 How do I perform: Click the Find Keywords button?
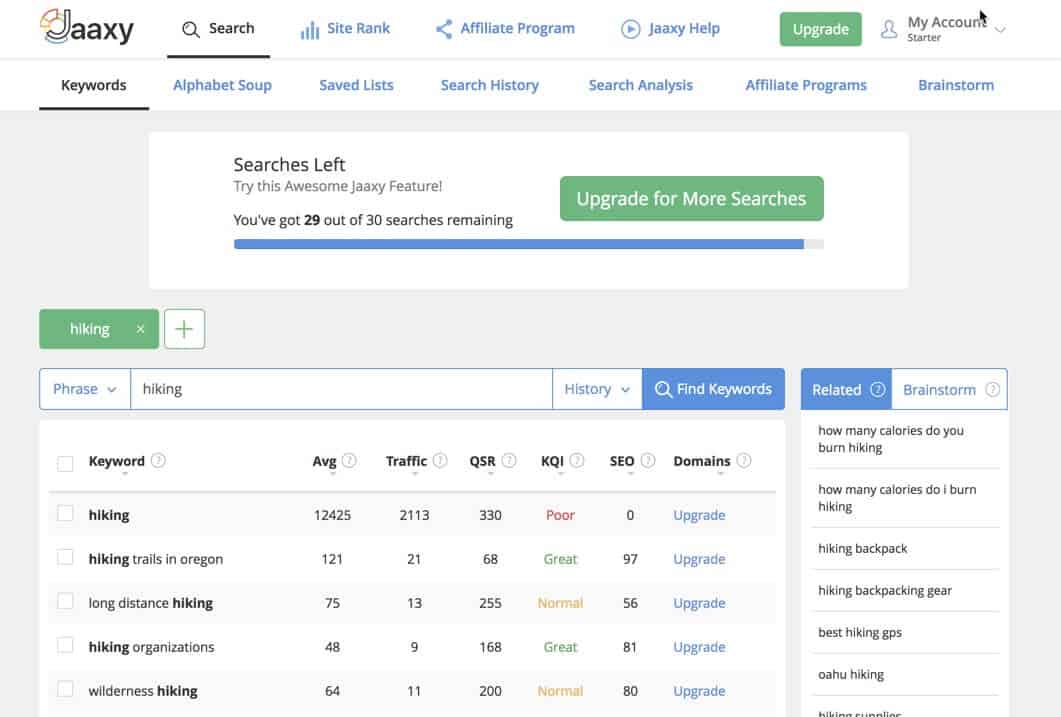click(x=713, y=389)
